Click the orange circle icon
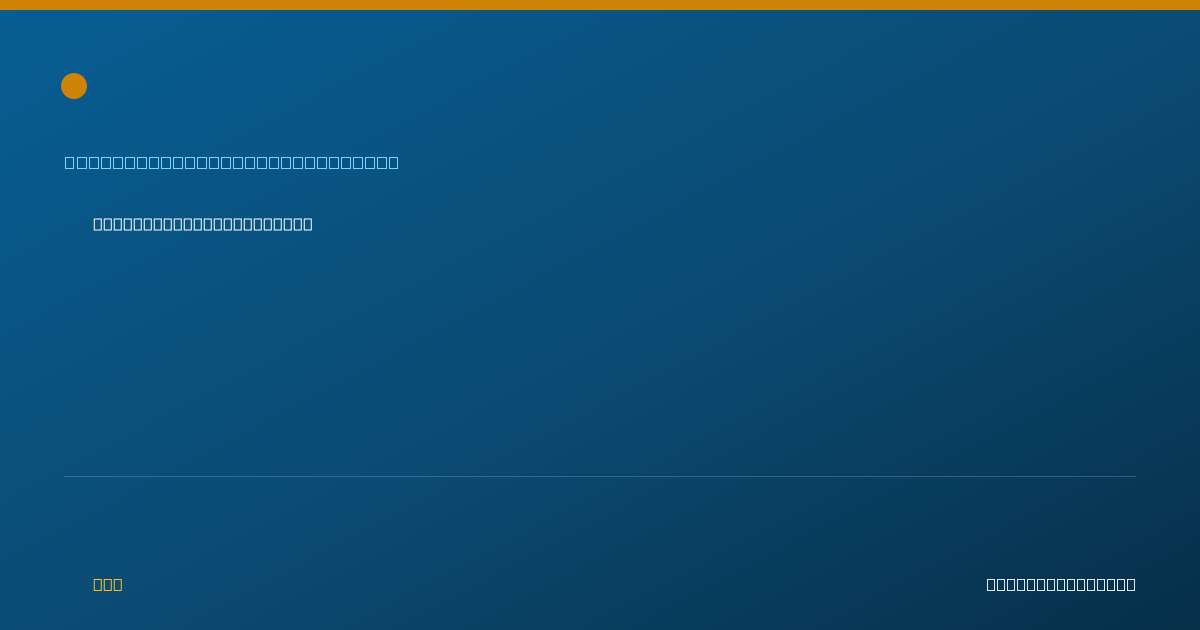Screen dimensions: 1200x630 (74, 86)
